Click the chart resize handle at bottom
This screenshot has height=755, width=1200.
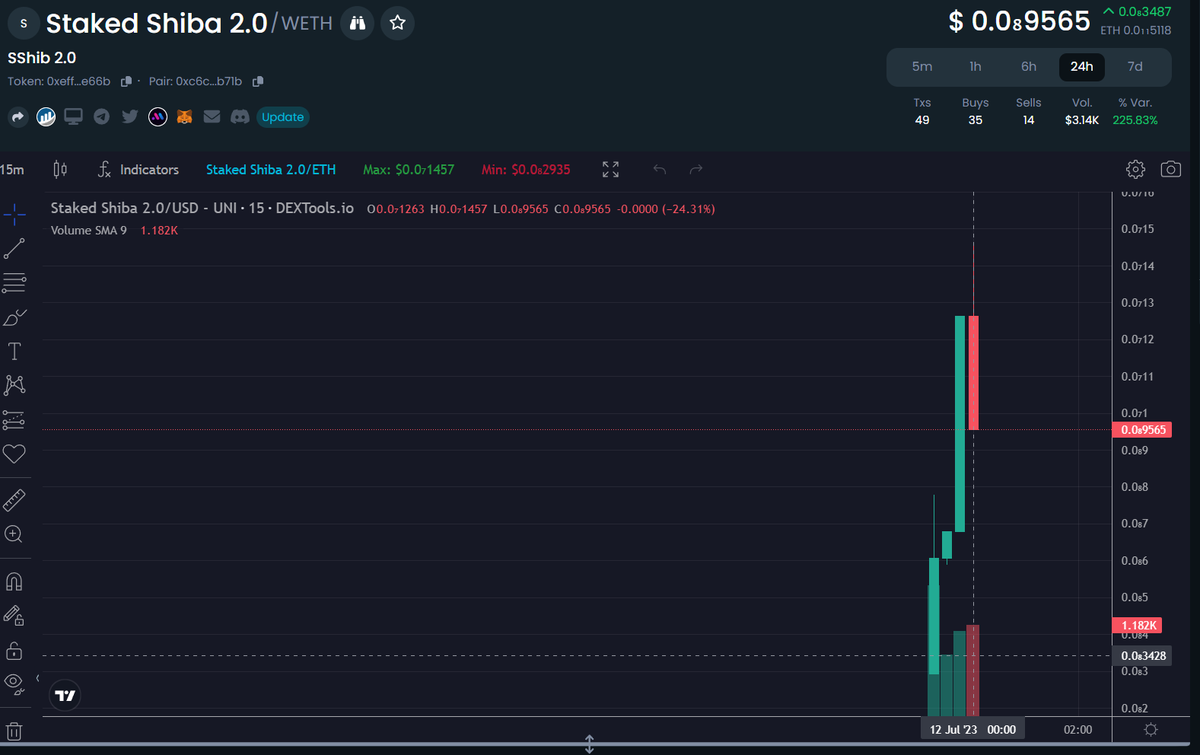tap(590, 744)
